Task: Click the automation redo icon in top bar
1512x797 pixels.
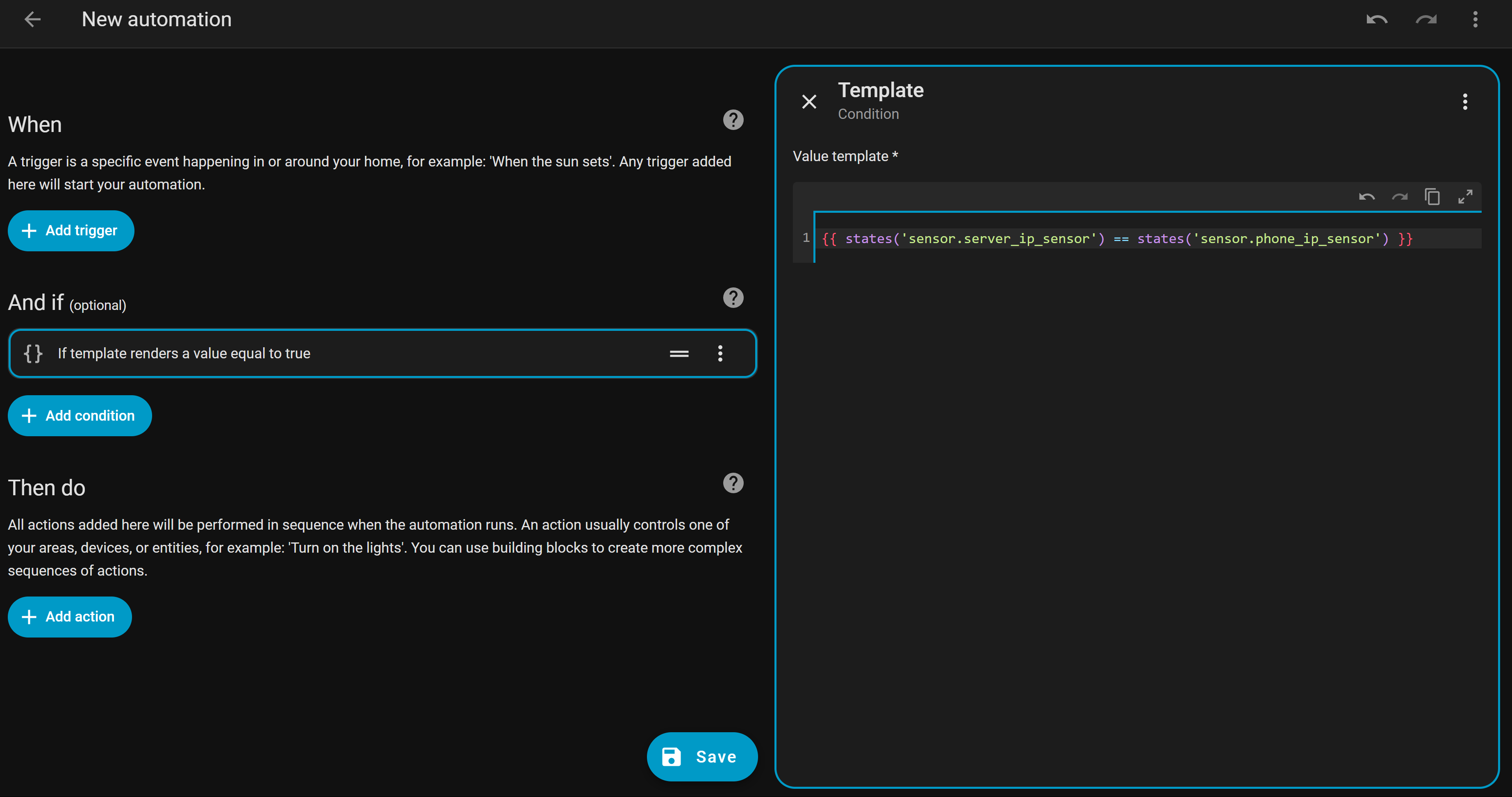Action: [1426, 19]
